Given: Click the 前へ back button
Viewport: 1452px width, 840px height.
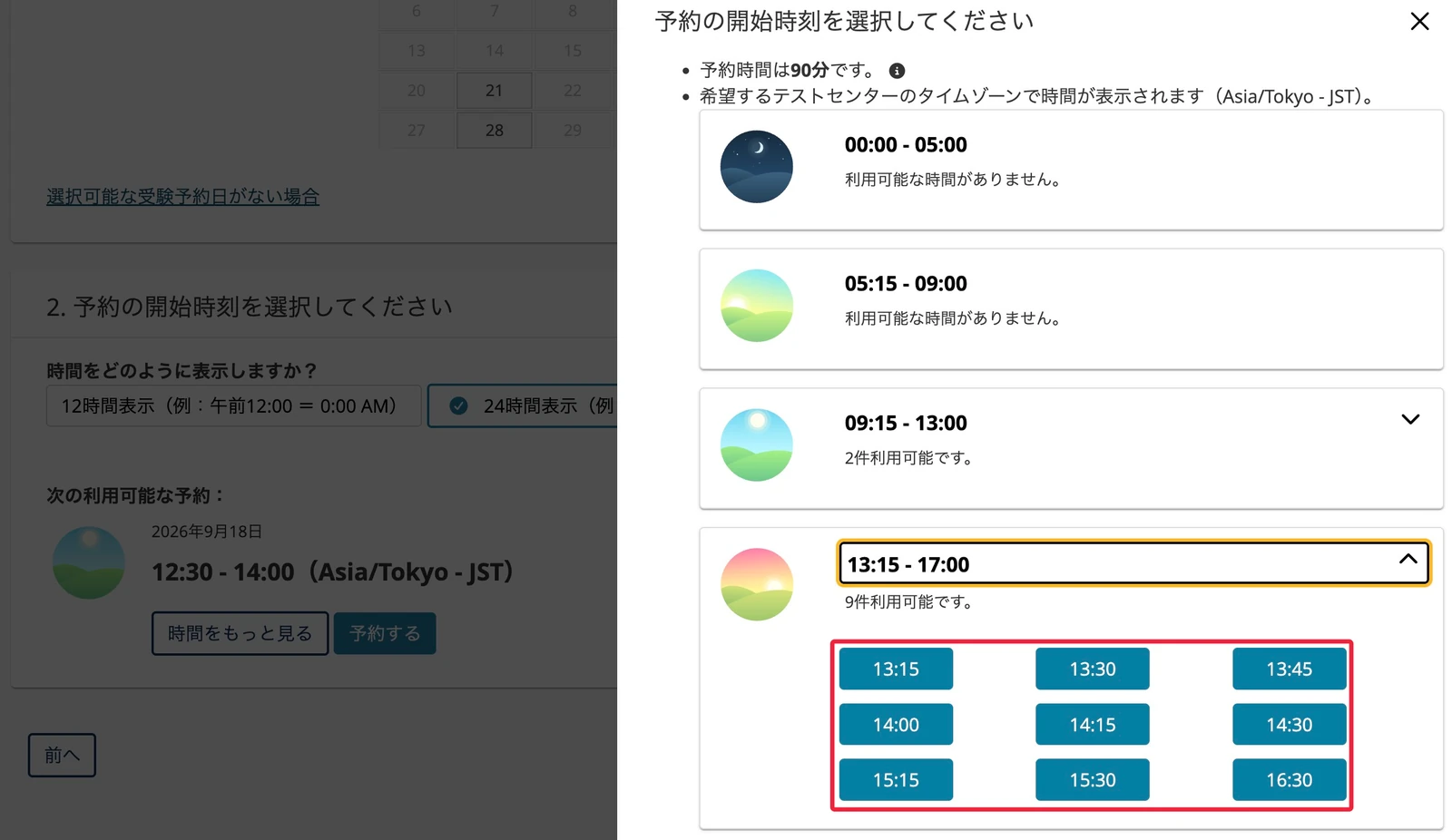Looking at the screenshot, I should pos(62,755).
